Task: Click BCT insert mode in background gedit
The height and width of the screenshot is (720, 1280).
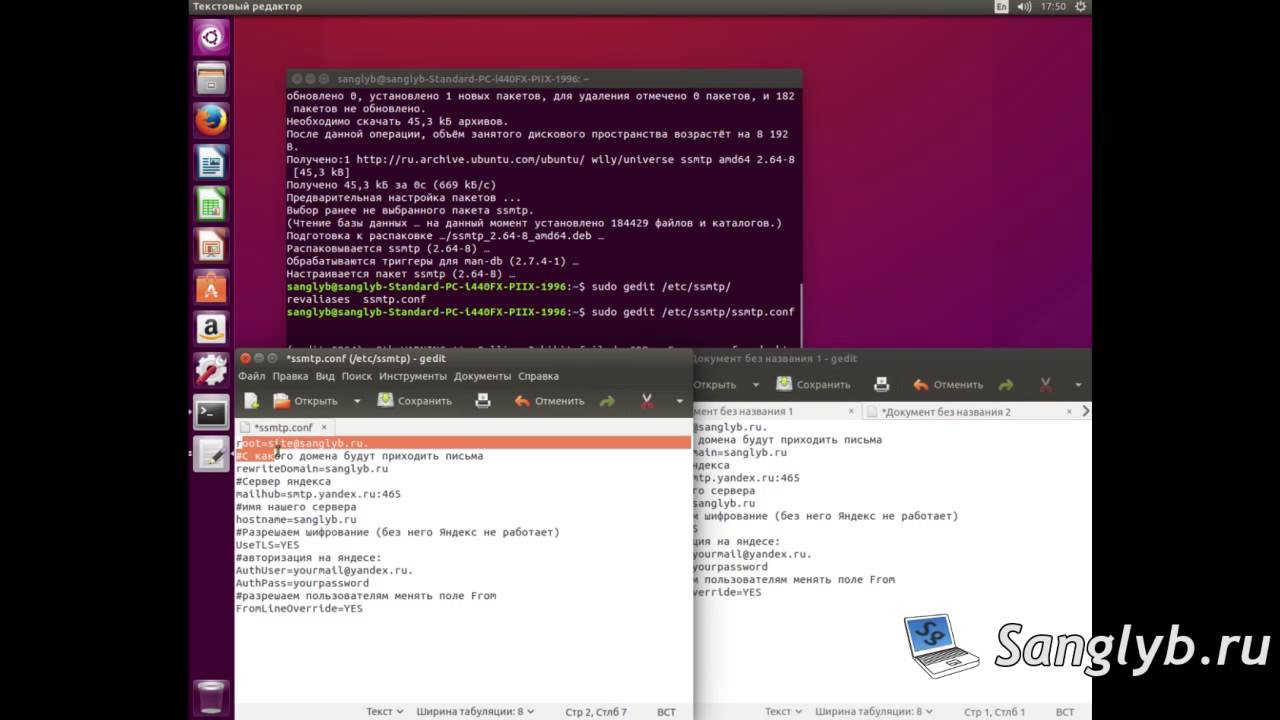Action: 1065,712
